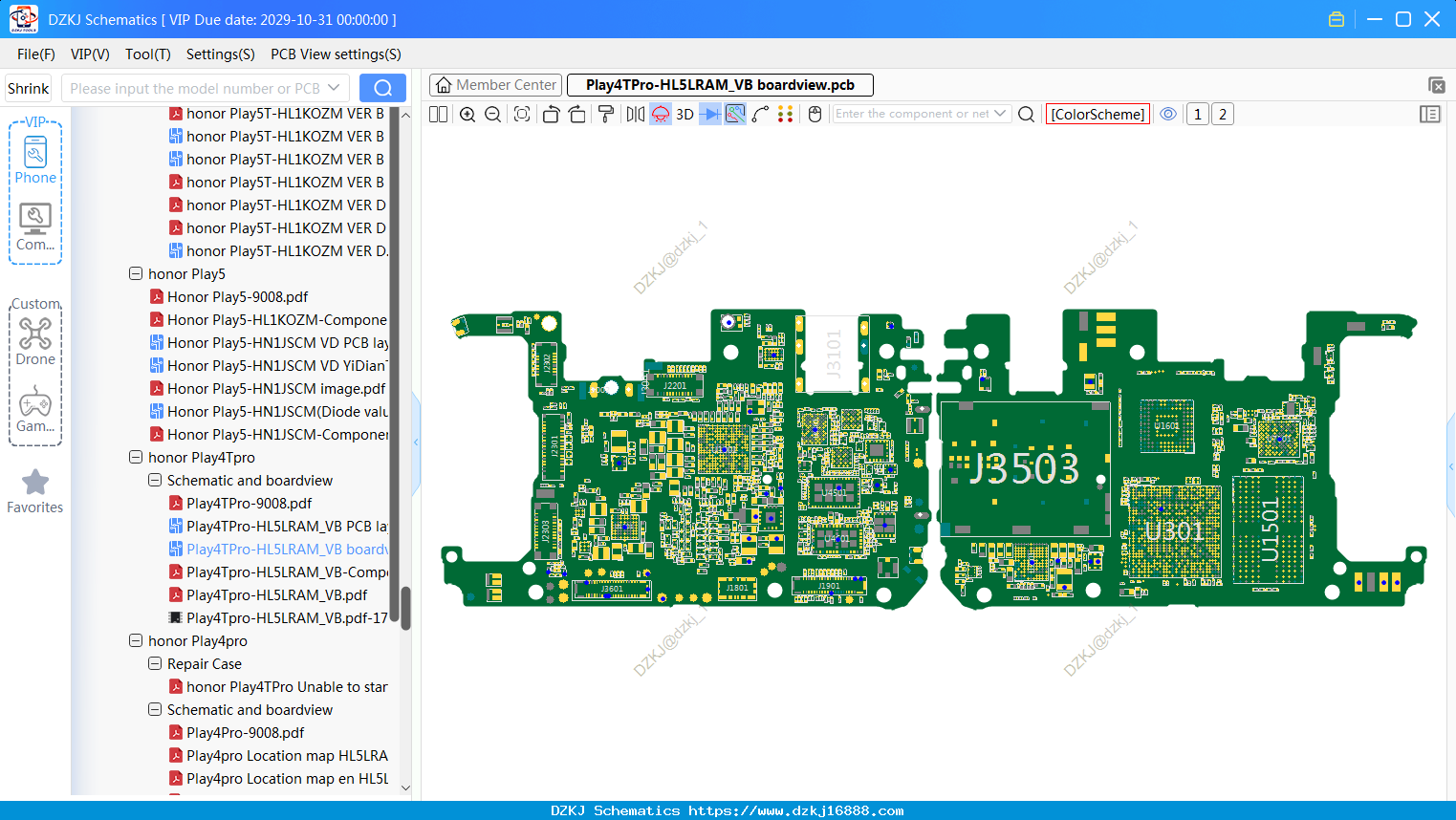This screenshot has width=1456, height=820.
Task: Click the model number search field
Action: pos(205,88)
